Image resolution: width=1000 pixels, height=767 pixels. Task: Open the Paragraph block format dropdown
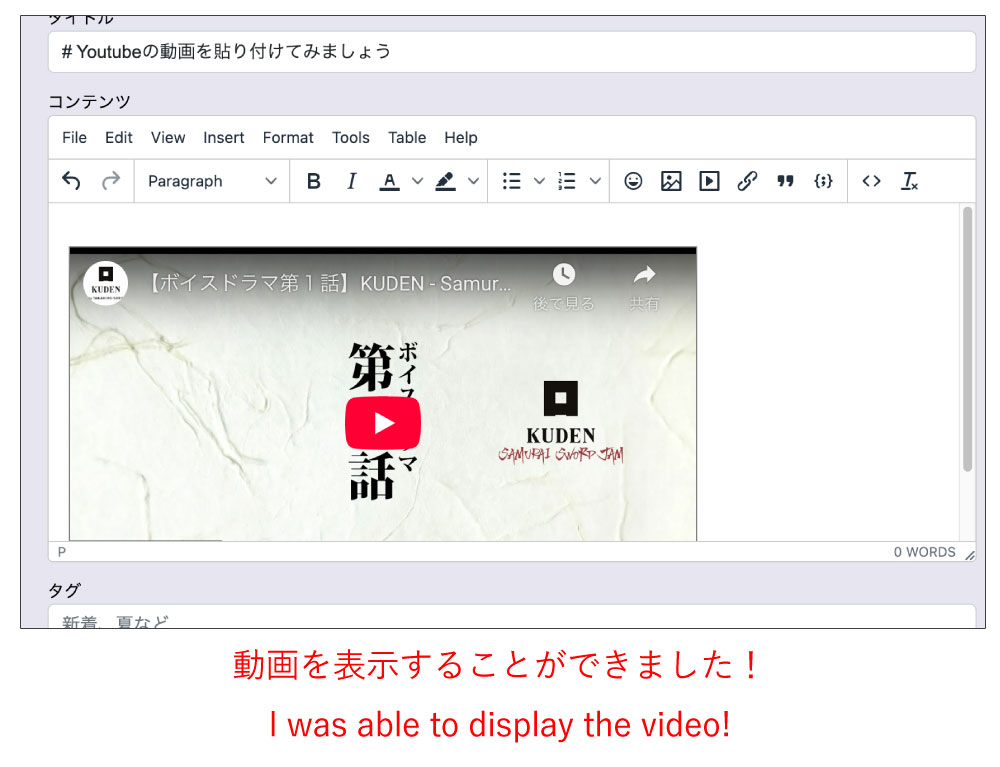click(x=212, y=181)
